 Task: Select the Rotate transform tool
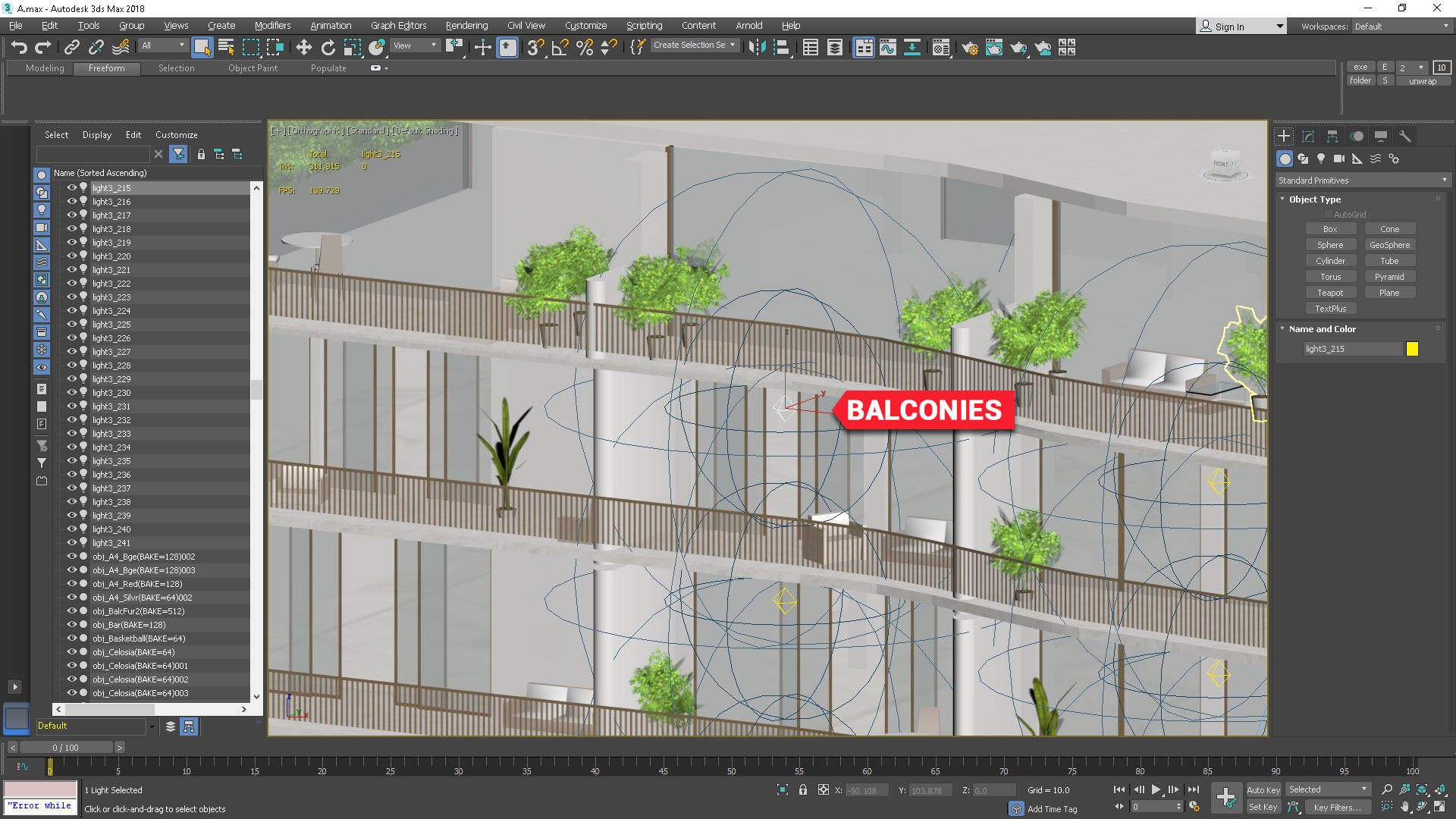[x=328, y=47]
